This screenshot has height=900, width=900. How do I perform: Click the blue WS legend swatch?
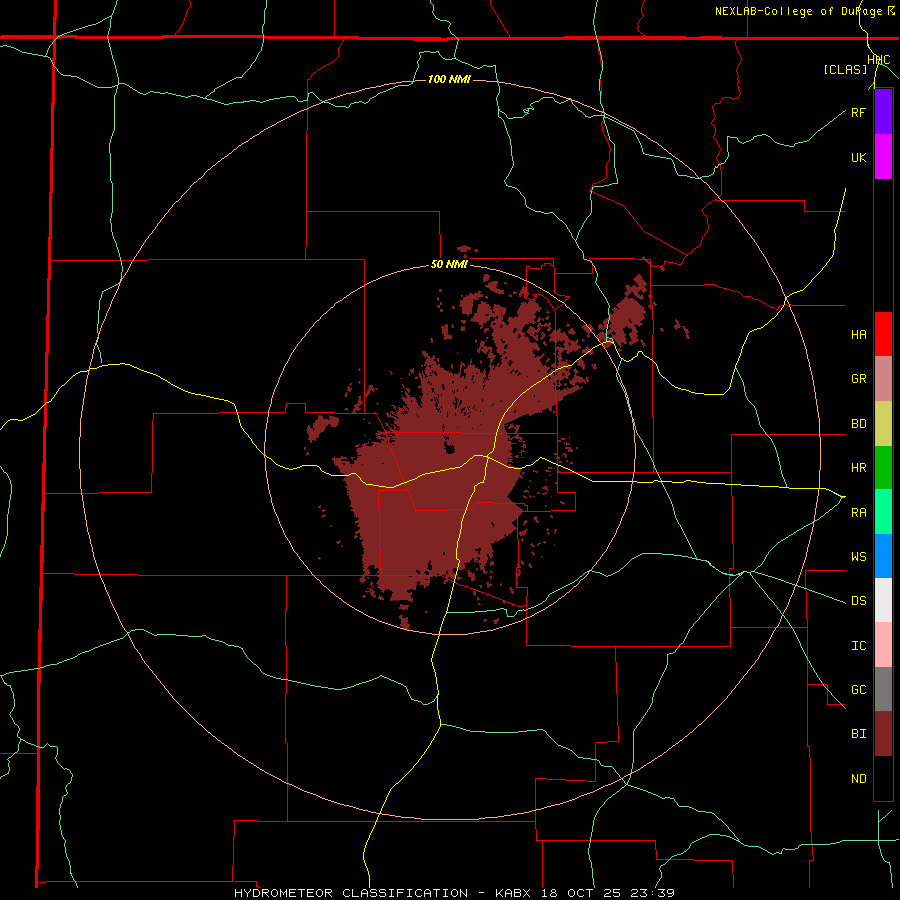tap(883, 556)
